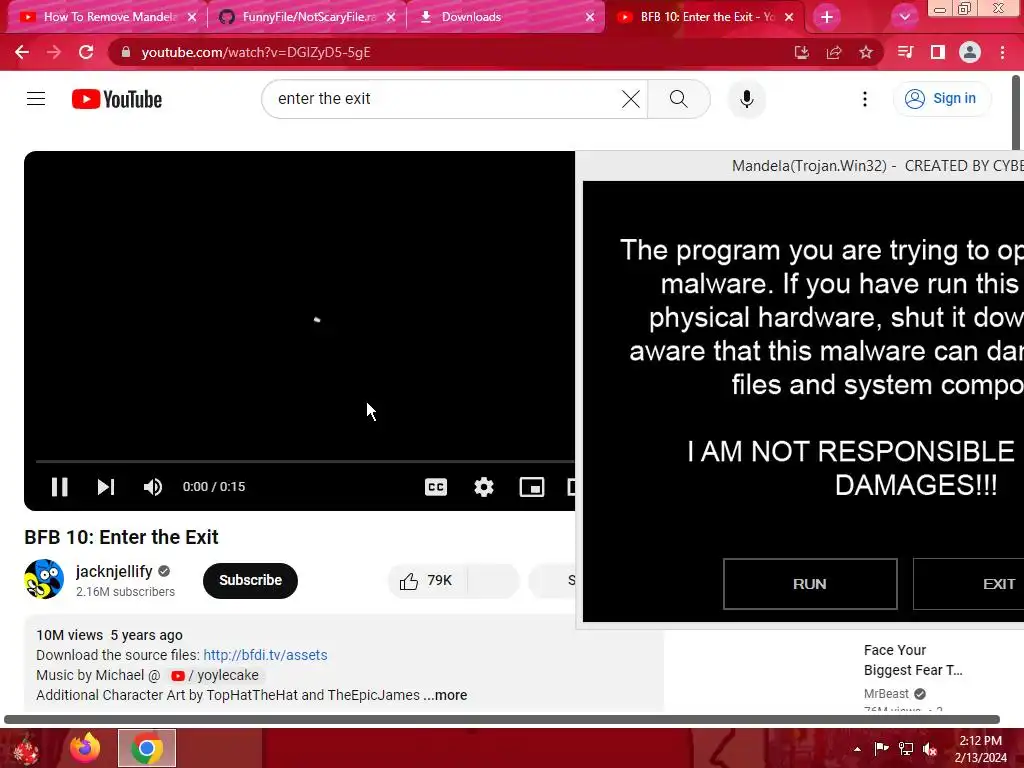This screenshot has height=768, width=1024.
Task: Open YouTube settings three-dot menu
Action: click(865, 99)
